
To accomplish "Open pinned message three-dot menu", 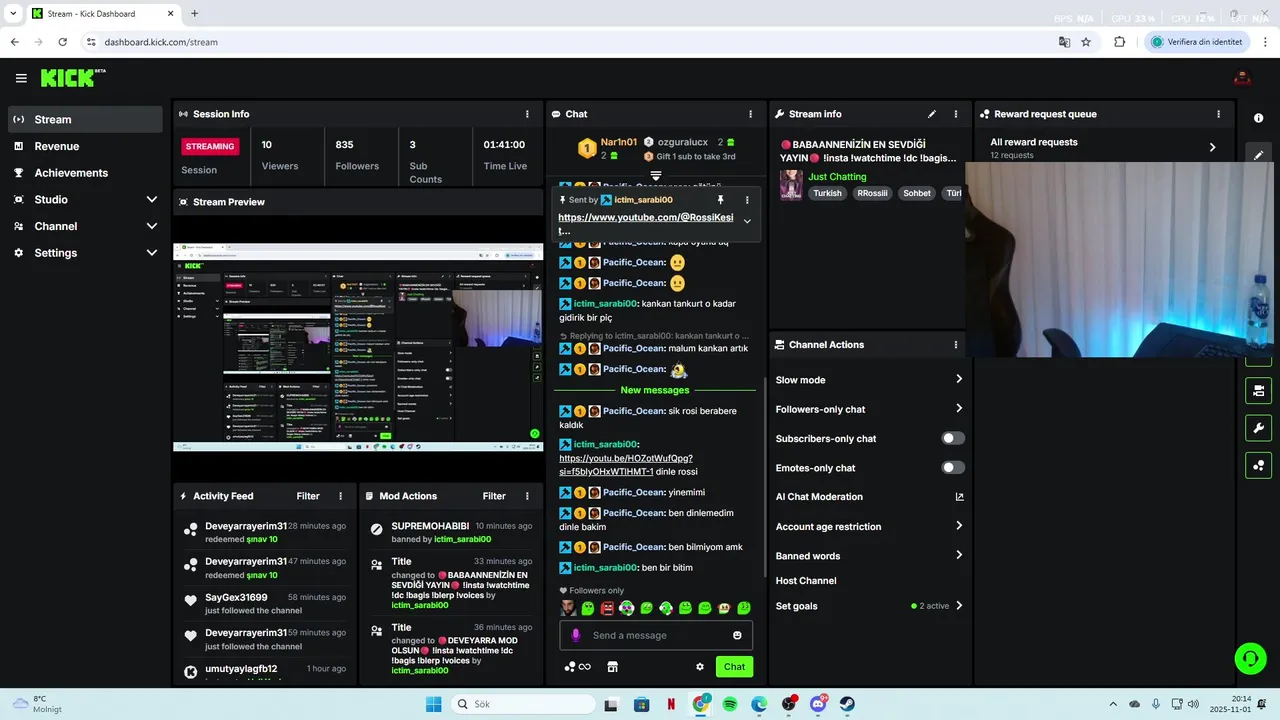I will [x=747, y=200].
